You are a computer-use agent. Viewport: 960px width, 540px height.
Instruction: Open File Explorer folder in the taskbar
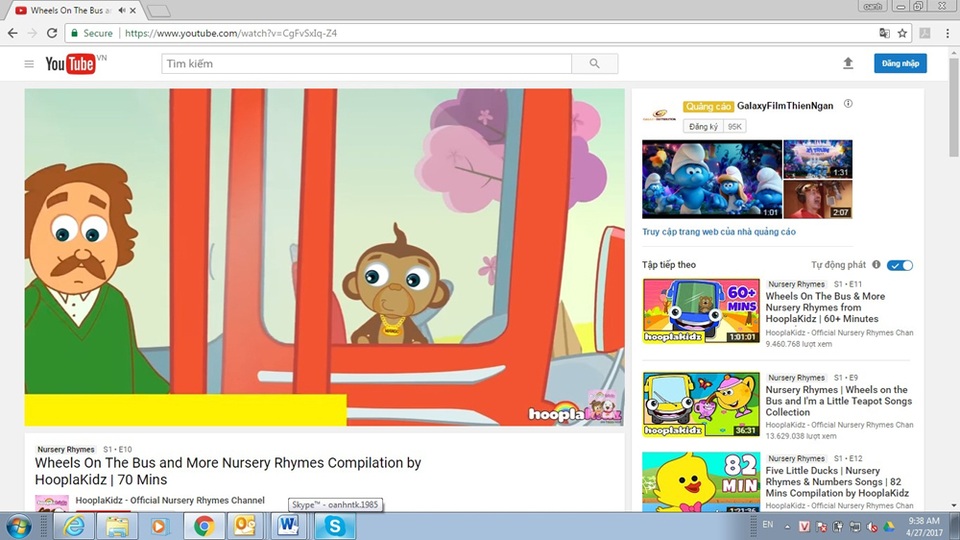(117, 526)
